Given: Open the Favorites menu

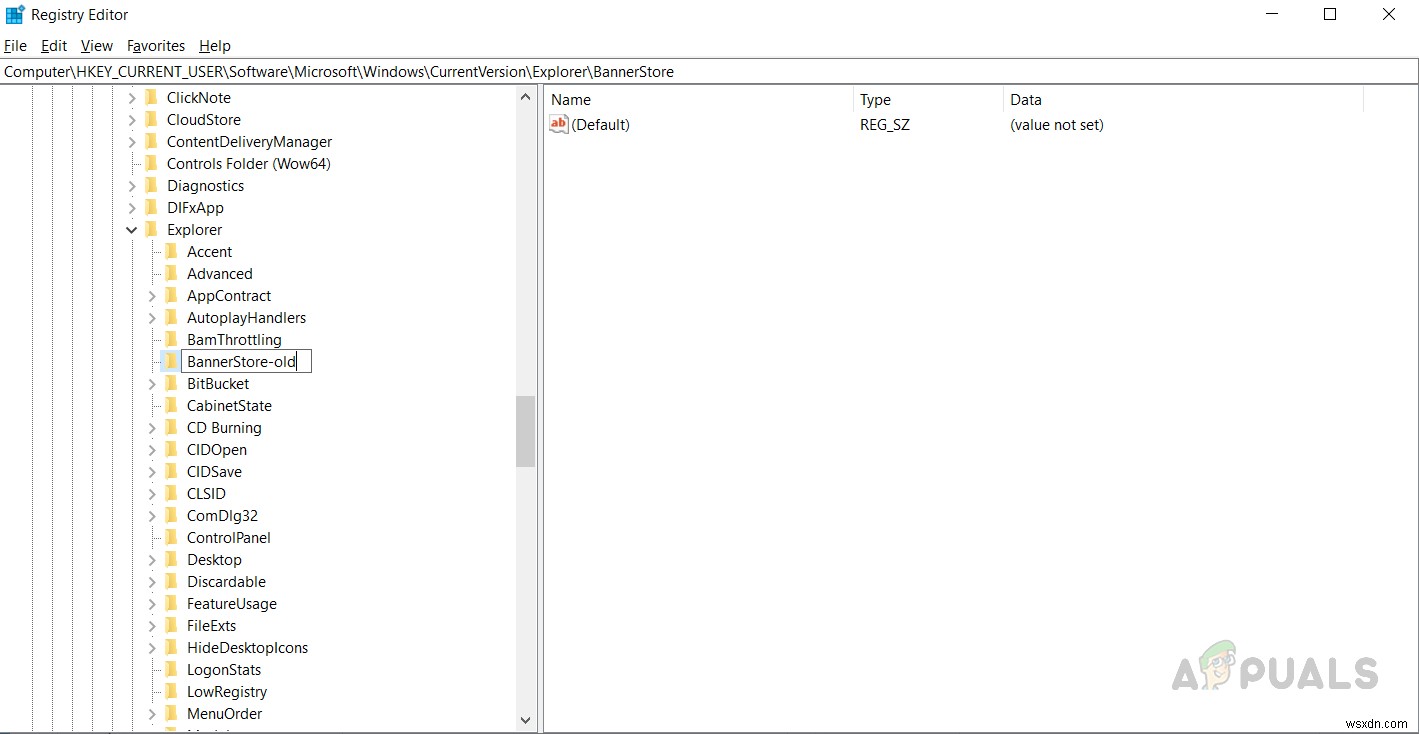Looking at the screenshot, I should 156,46.
